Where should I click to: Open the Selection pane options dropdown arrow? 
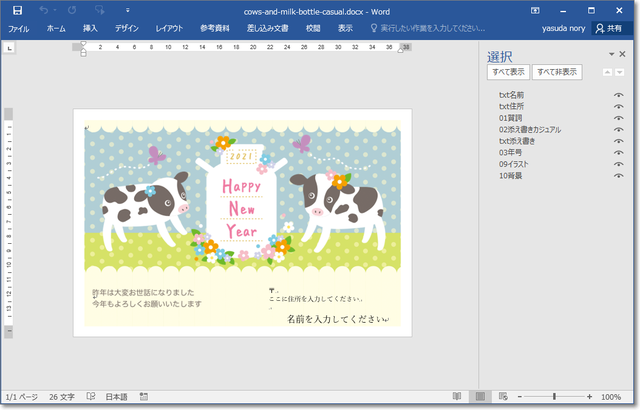point(609,54)
